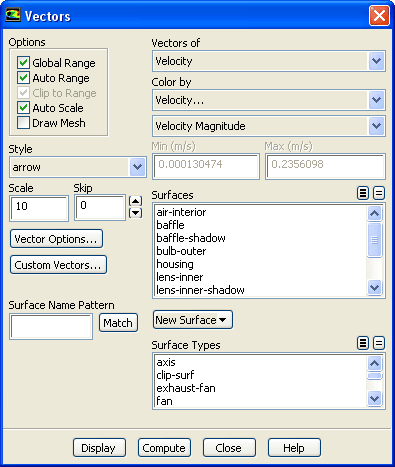This screenshot has width=395, height=467.
Task: Click the Fluent app icon in the title bar
Action: coord(13,15)
